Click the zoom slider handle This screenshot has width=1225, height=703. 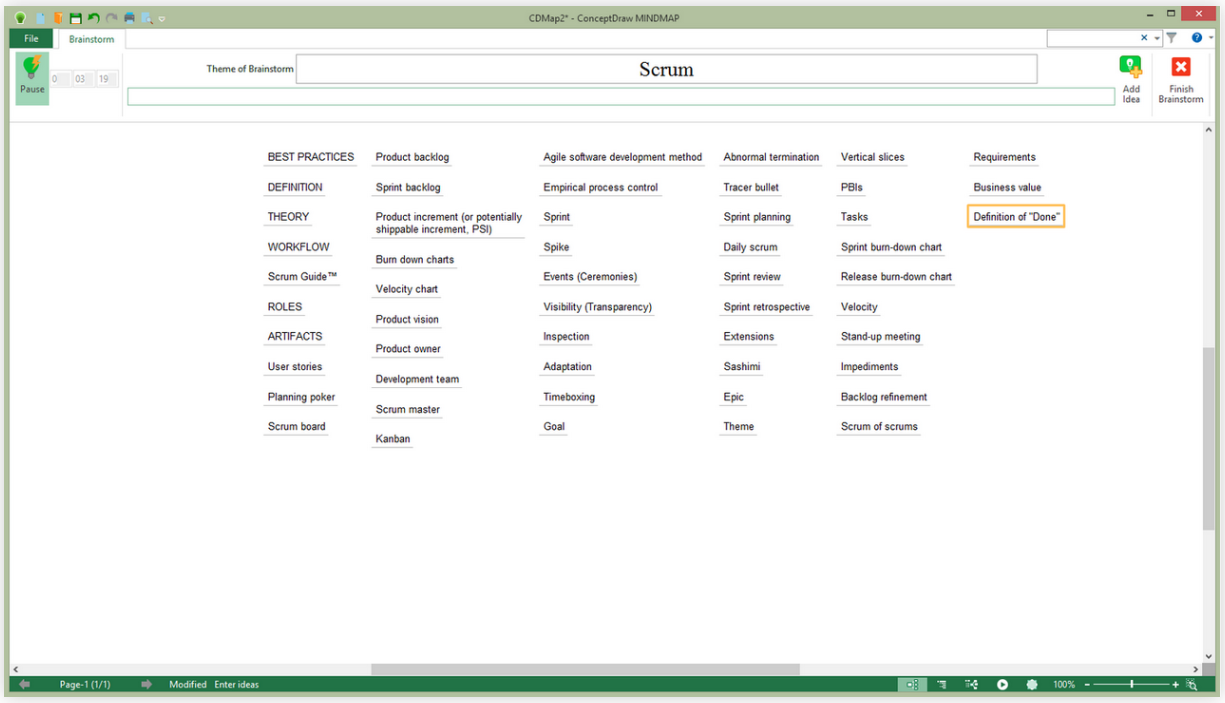click(x=1132, y=684)
